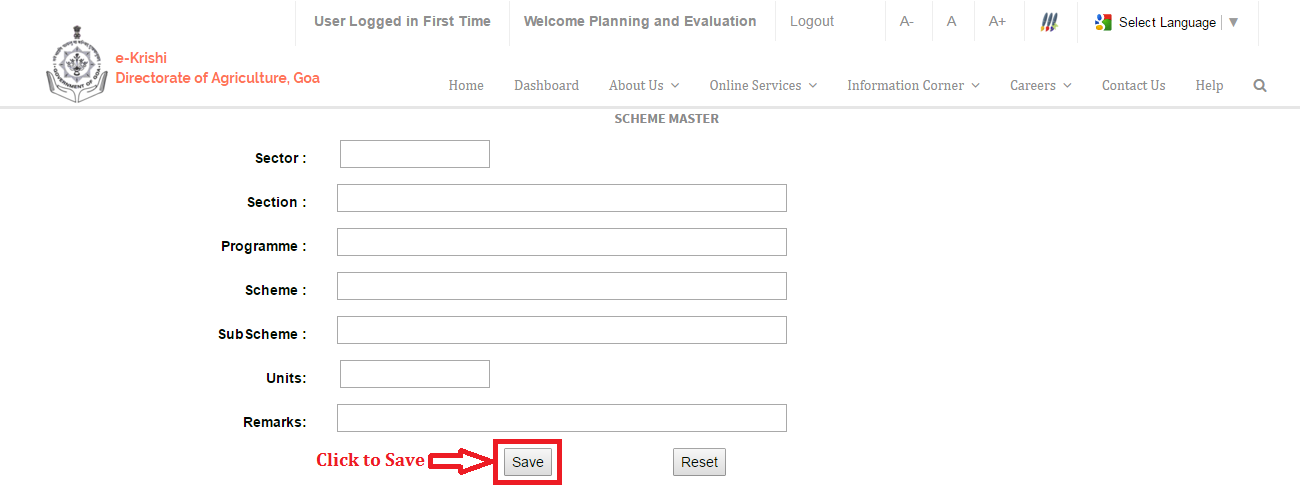Click the Reset button

tap(699, 462)
